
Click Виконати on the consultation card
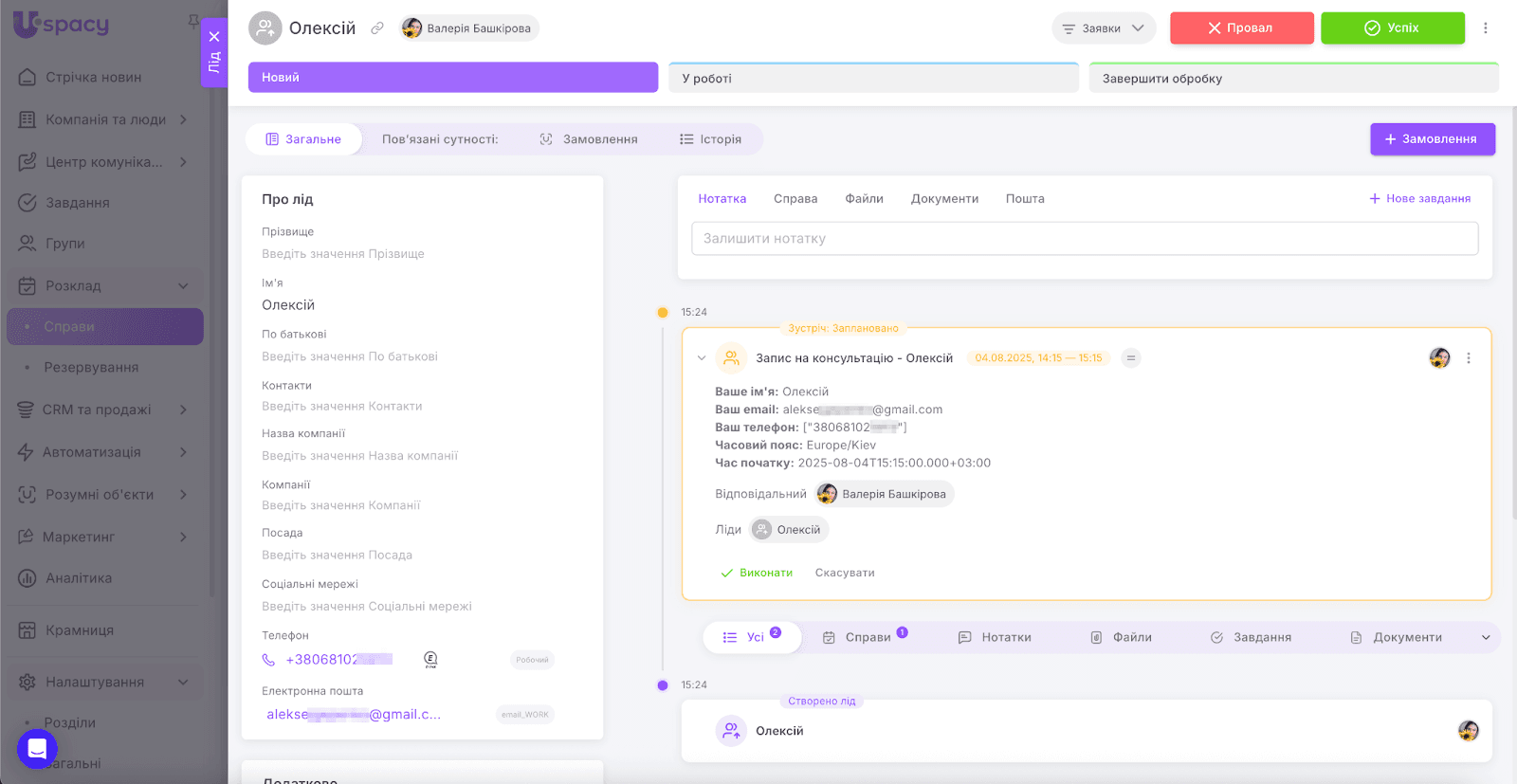click(757, 574)
